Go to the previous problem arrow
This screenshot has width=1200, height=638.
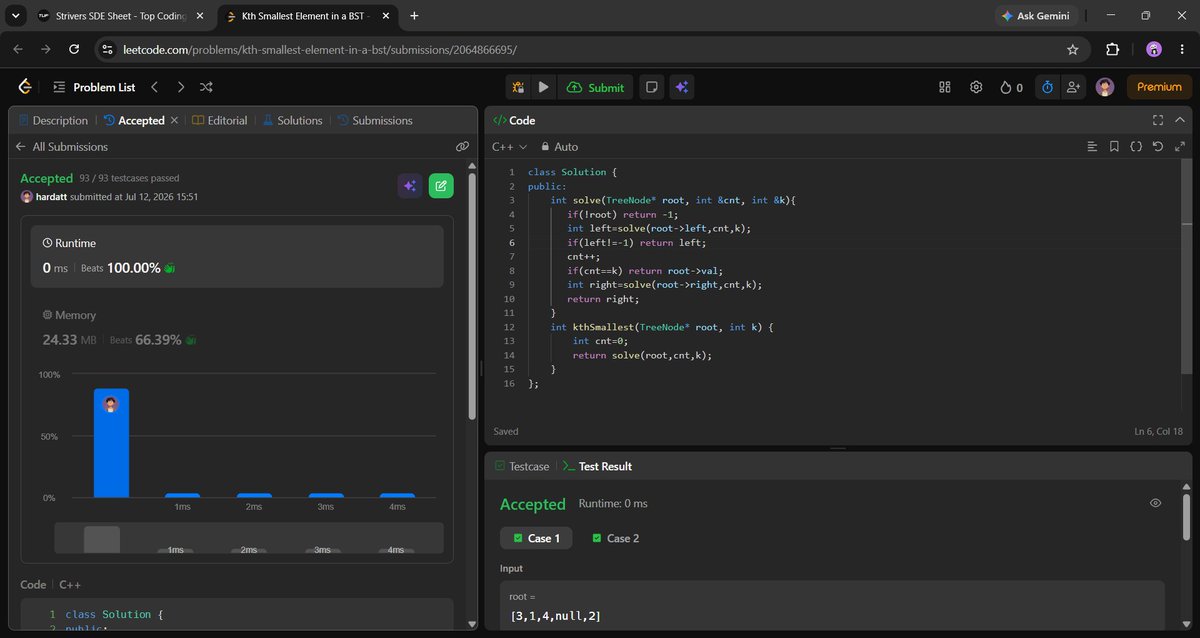click(154, 87)
